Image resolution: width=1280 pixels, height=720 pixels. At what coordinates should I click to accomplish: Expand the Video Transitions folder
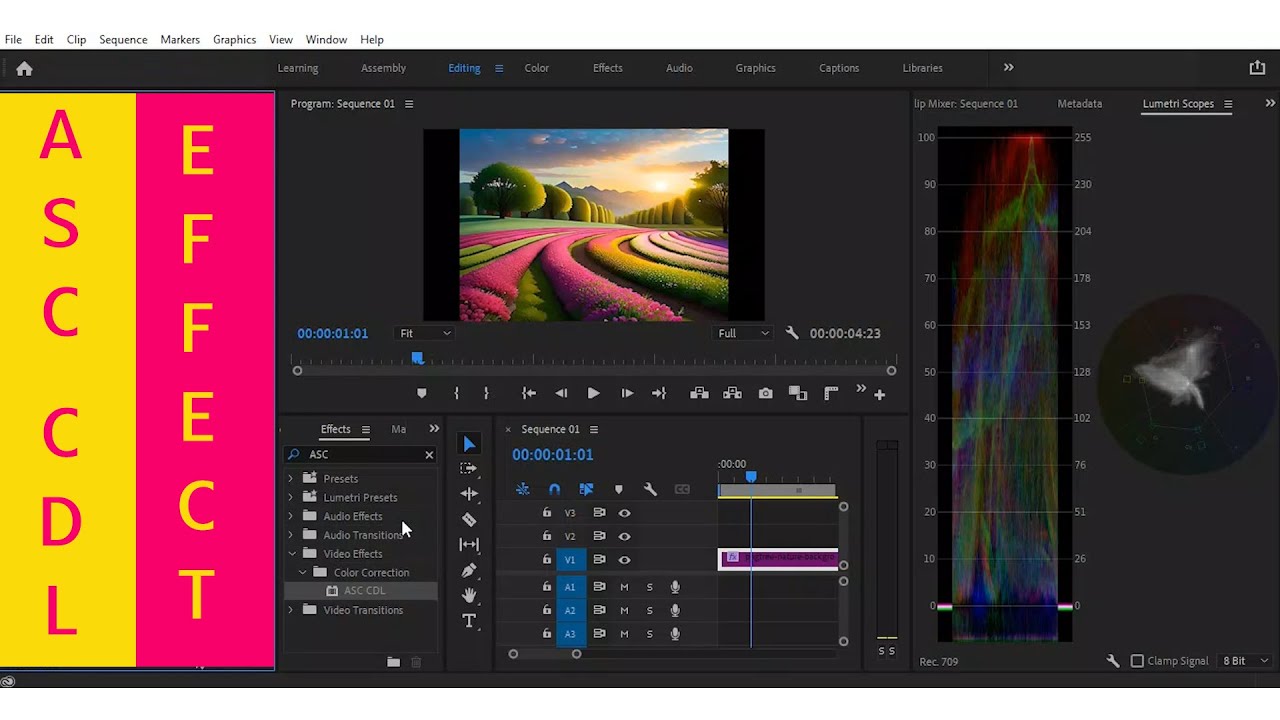(291, 610)
